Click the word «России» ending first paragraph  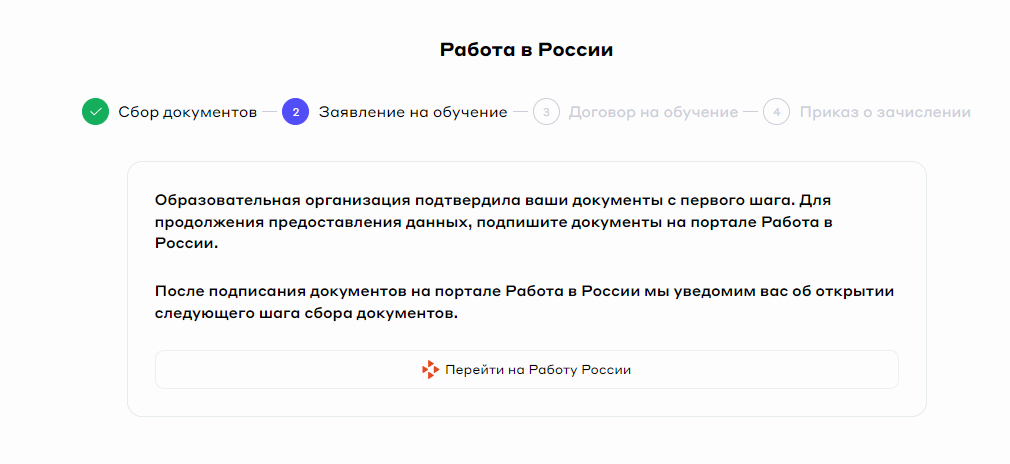[186, 243]
